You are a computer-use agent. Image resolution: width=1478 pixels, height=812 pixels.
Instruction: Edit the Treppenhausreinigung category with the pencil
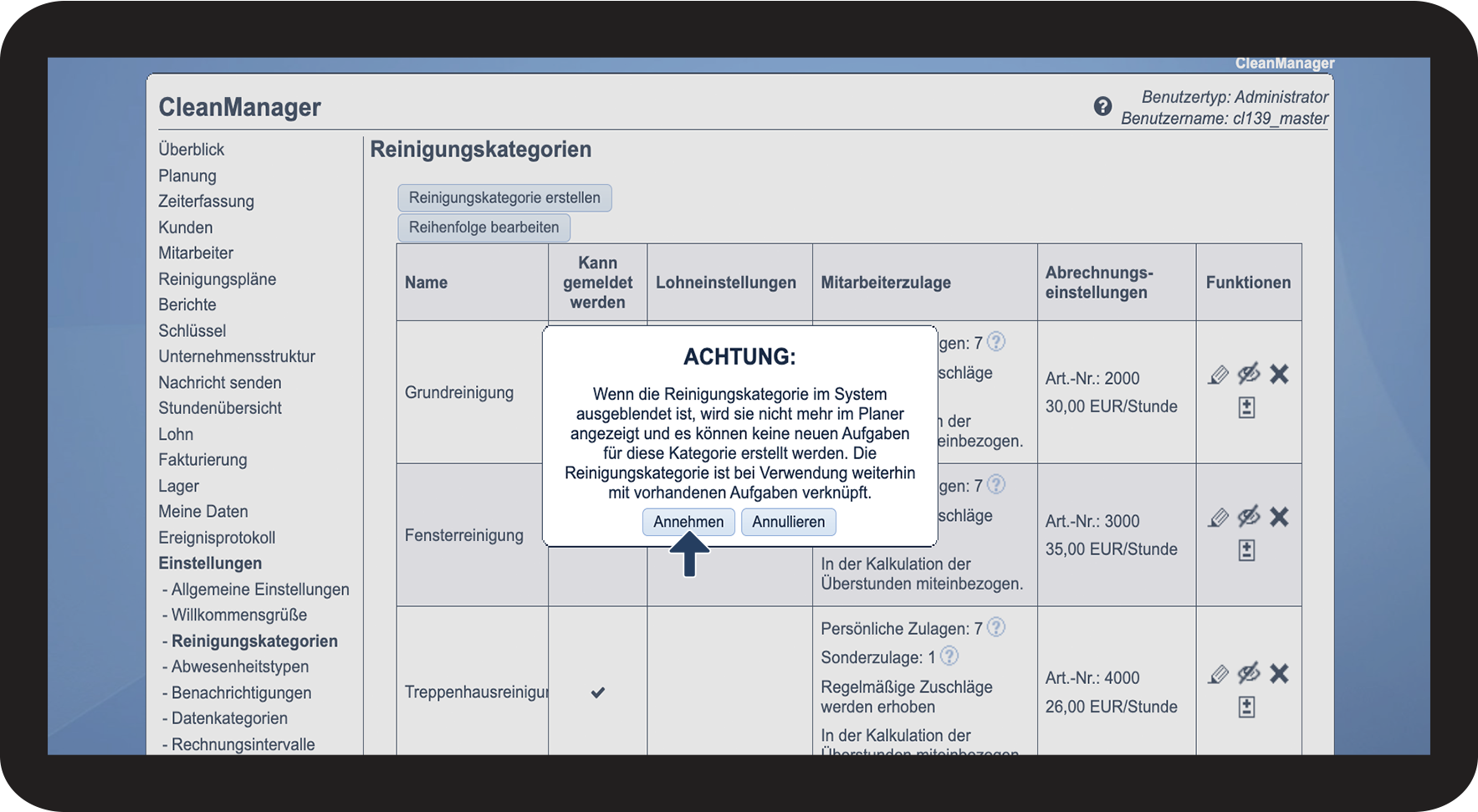1219,674
